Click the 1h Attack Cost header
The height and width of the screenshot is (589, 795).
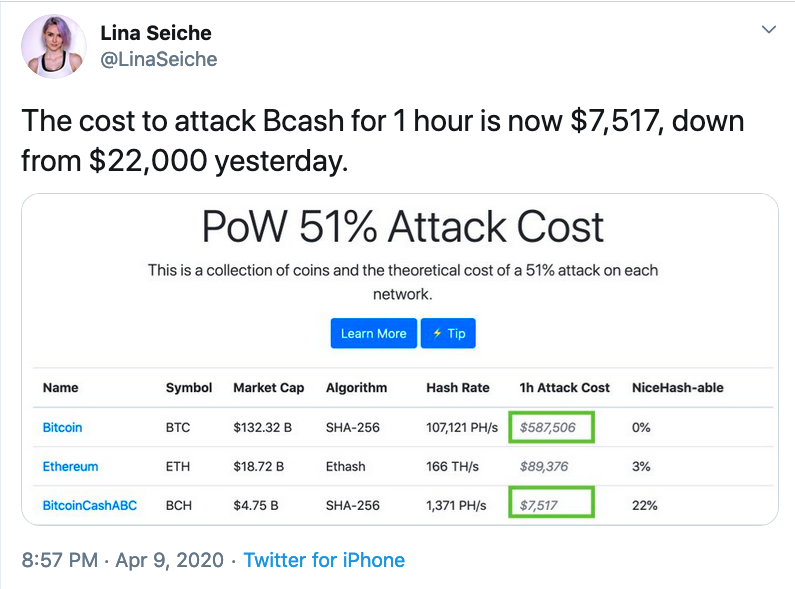564,388
